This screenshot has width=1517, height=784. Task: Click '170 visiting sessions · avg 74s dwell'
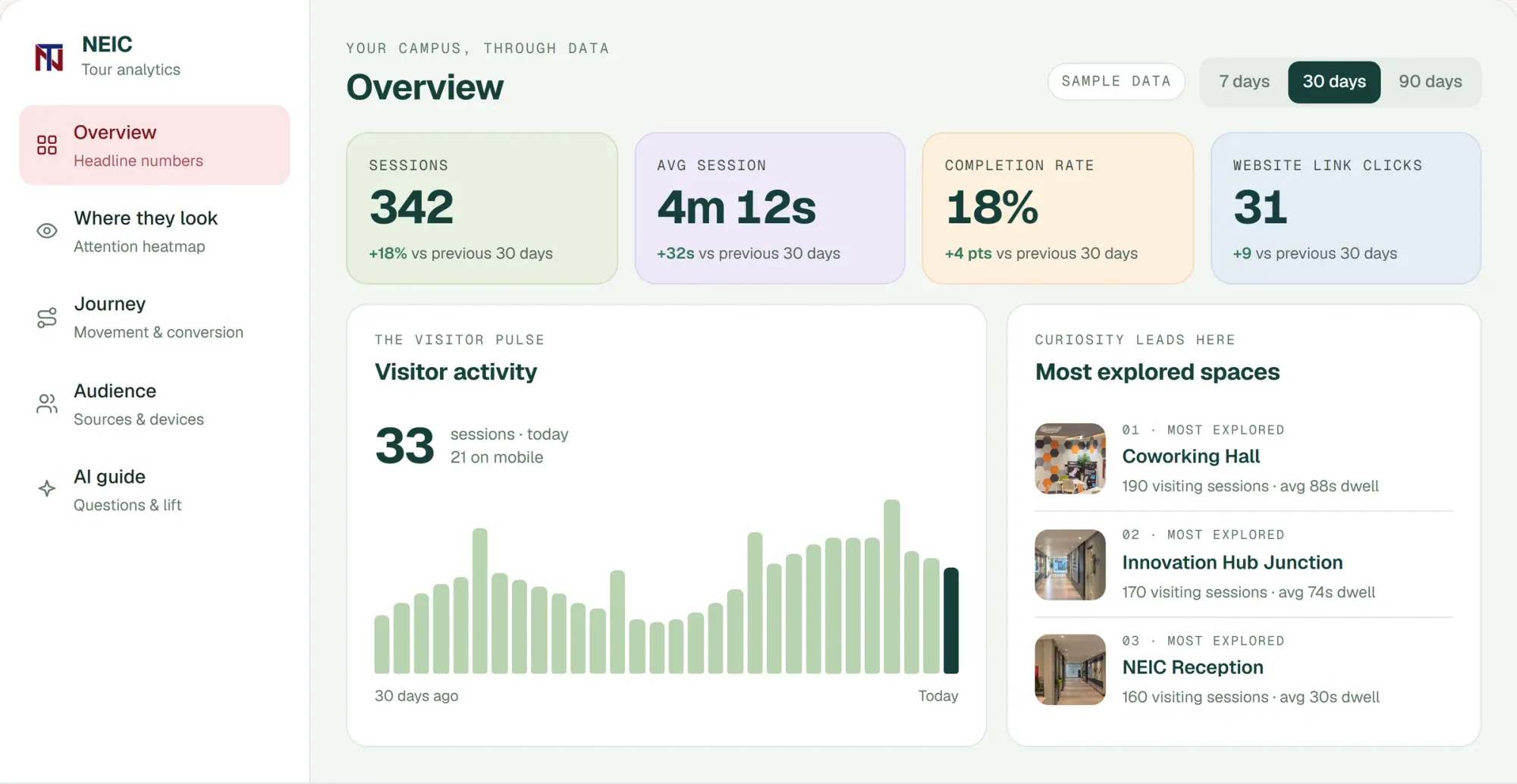pyautogui.click(x=1248, y=592)
